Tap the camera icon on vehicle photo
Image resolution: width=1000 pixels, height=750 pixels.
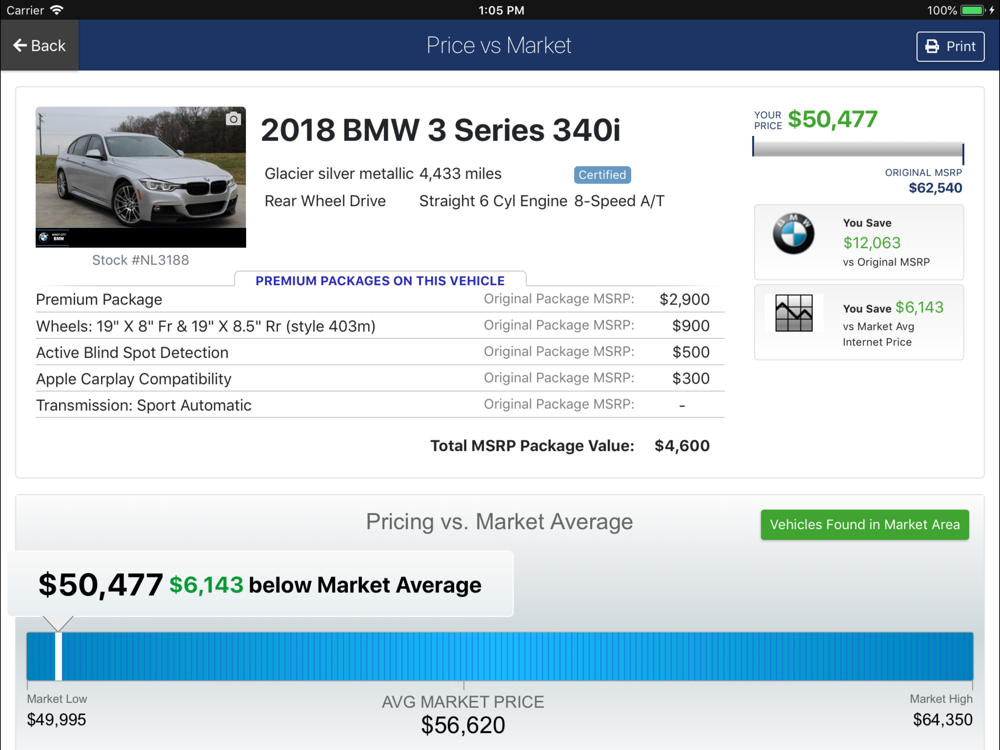click(x=233, y=119)
